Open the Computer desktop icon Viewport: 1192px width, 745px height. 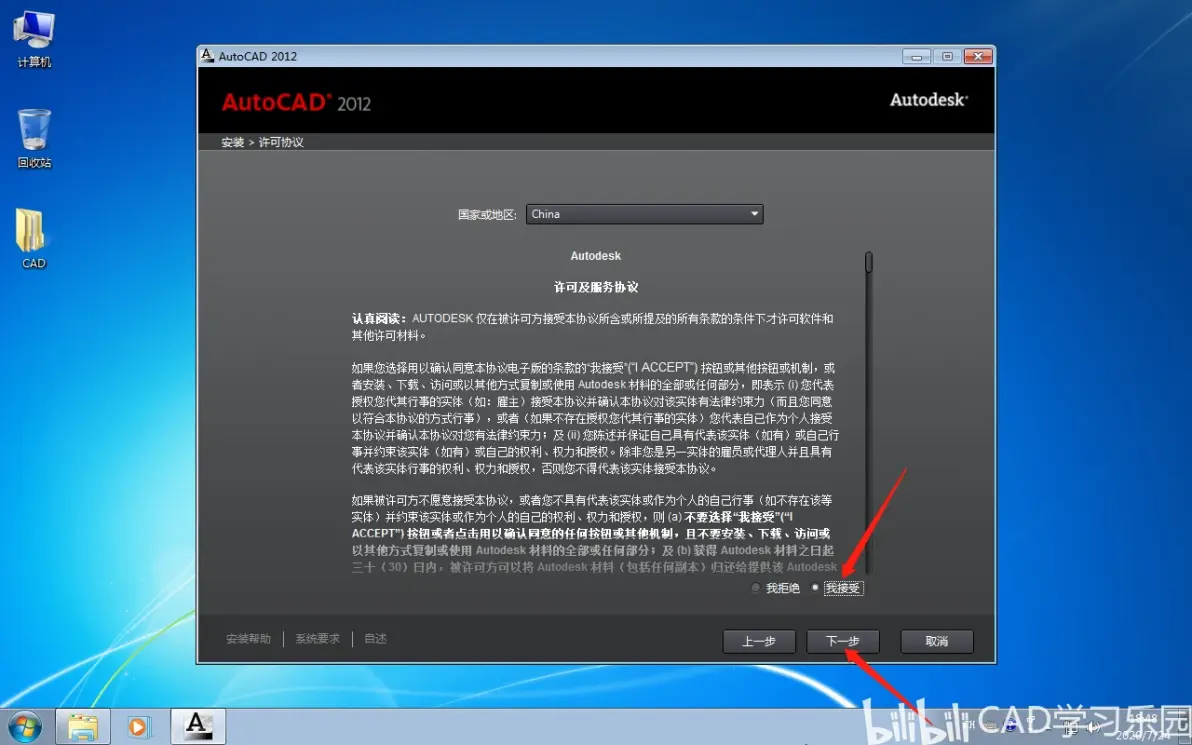(x=34, y=40)
